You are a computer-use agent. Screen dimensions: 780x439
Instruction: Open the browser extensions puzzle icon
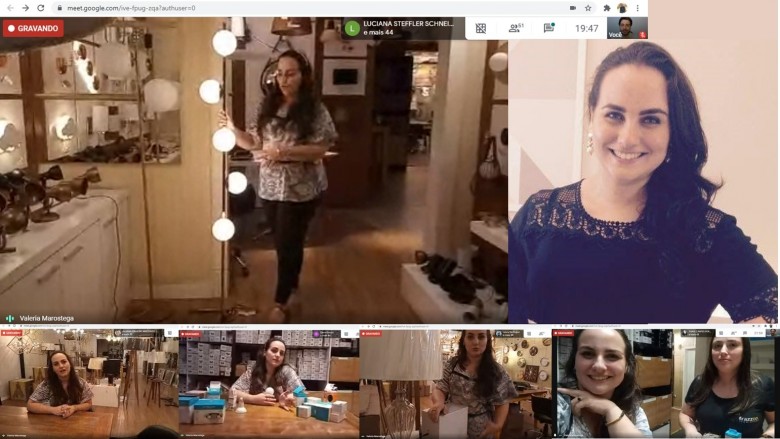tap(606, 8)
